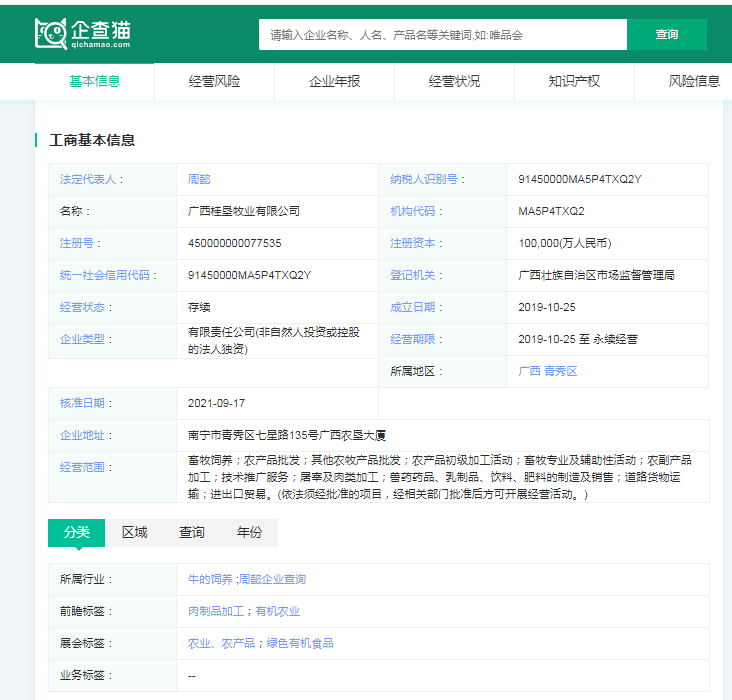Click the 注册号 label link

(x=77, y=243)
